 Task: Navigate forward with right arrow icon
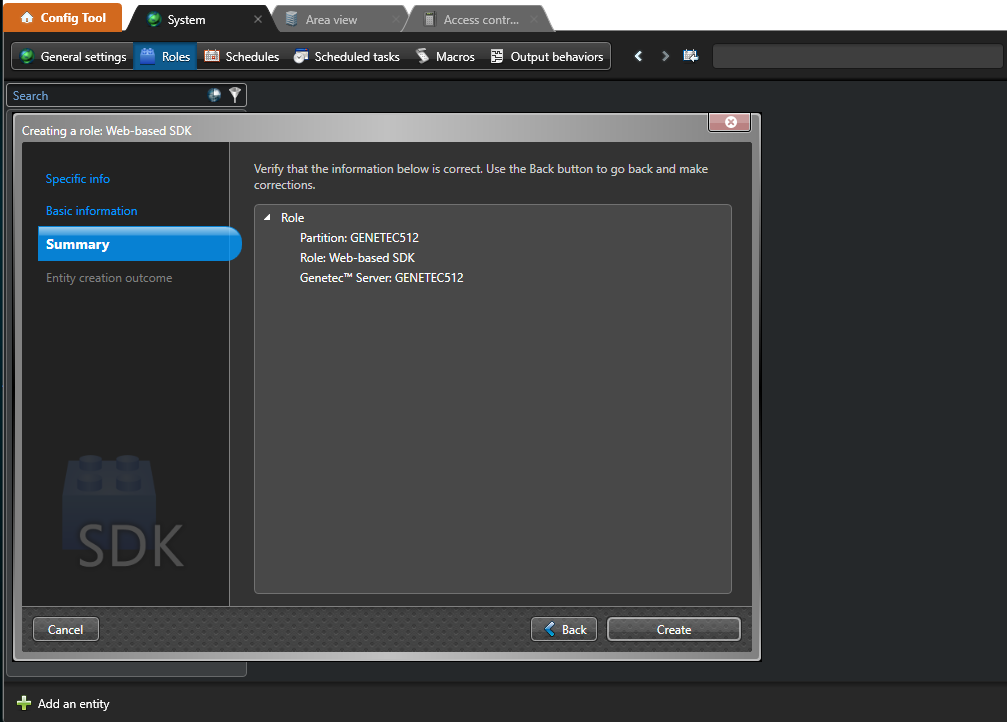click(666, 57)
